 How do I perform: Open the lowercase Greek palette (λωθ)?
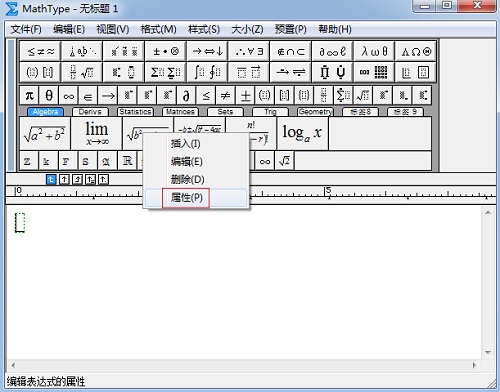(374, 51)
